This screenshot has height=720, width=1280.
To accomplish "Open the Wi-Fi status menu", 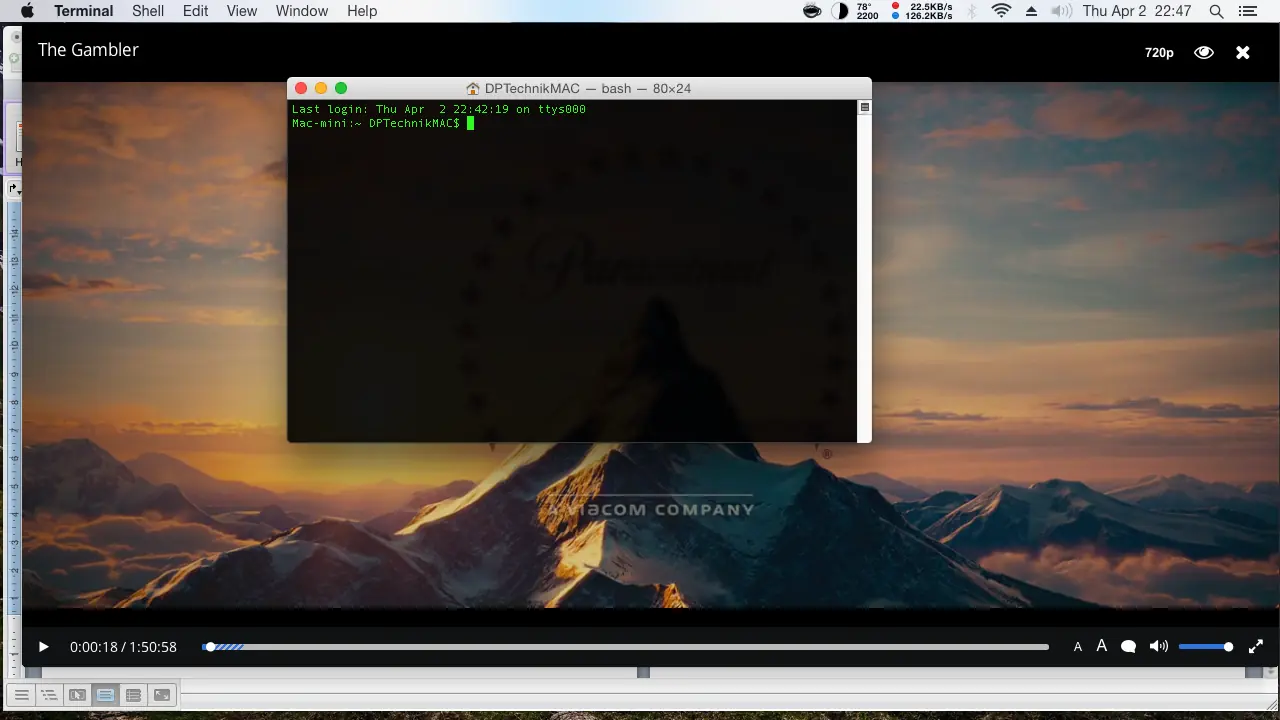I will pyautogui.click(x=1001, y=11).
